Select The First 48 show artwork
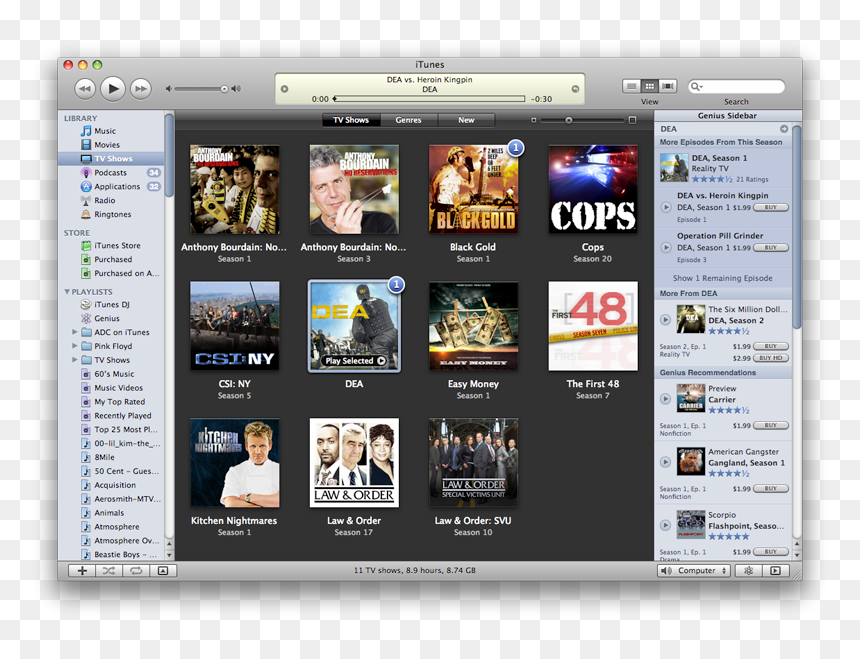This screenshot has width=860, height=659. (593, 326)
